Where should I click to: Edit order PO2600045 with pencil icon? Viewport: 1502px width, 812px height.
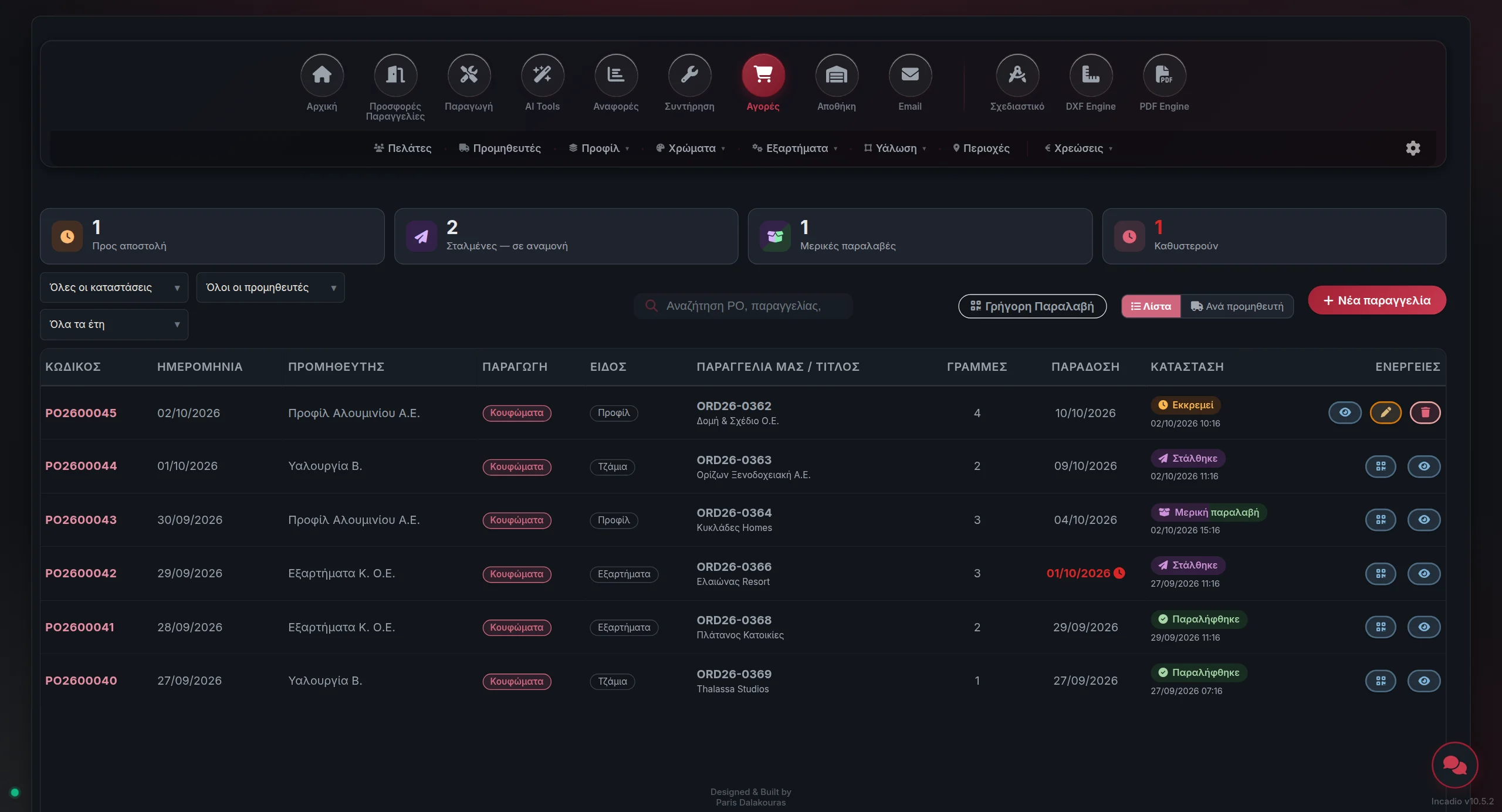(x=1385, y=412)
